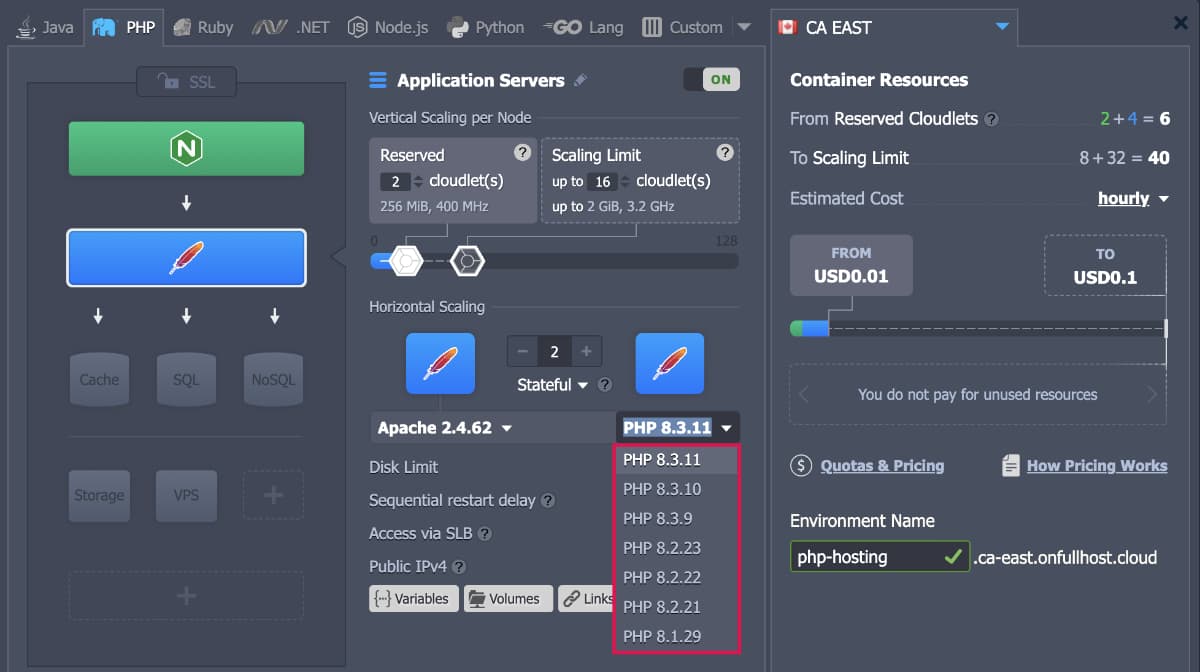This screenshot has height=672, width=1200.
Task: Open the Variables settings
Action: (x=414, y=599)
